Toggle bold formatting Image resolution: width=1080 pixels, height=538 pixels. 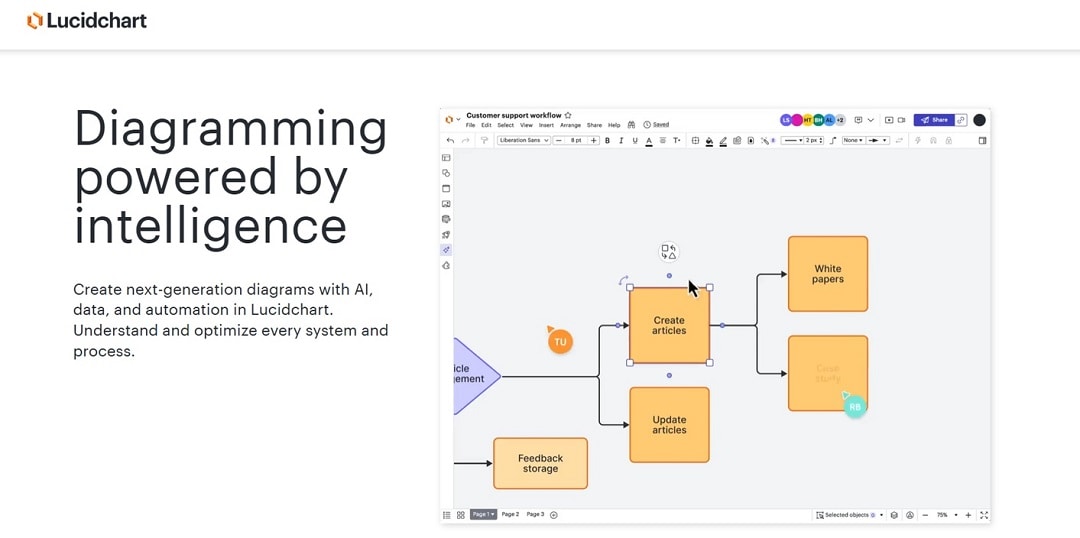608,141
